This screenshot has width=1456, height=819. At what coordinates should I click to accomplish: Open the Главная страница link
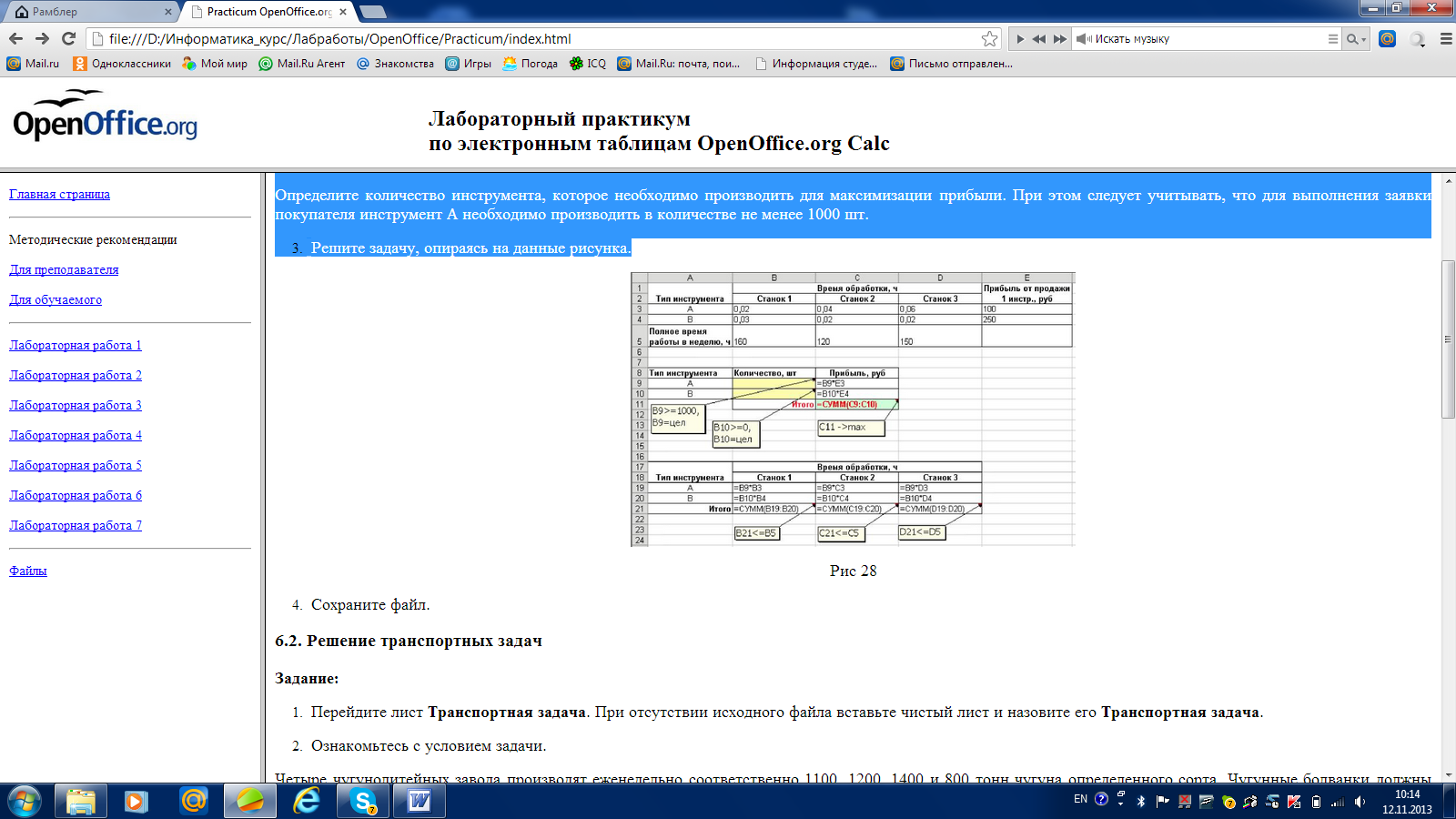(x=59, y=194)
